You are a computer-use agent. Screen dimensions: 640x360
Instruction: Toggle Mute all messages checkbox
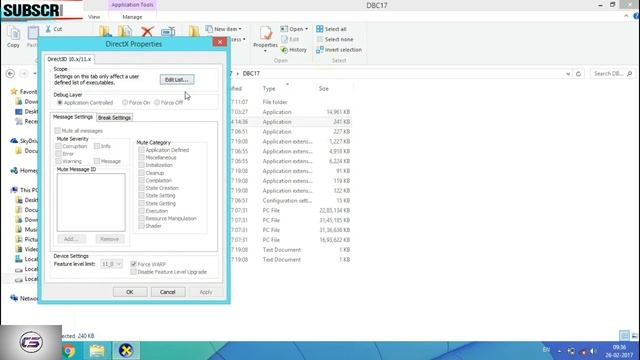pos(58,131)
